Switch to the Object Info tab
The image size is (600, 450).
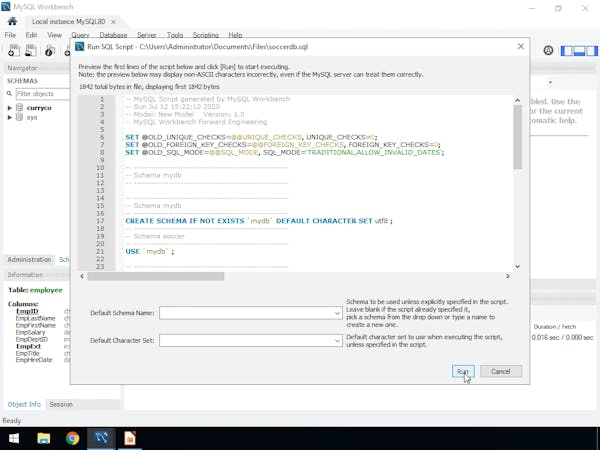pyautogui.click(x=24, y=404)
